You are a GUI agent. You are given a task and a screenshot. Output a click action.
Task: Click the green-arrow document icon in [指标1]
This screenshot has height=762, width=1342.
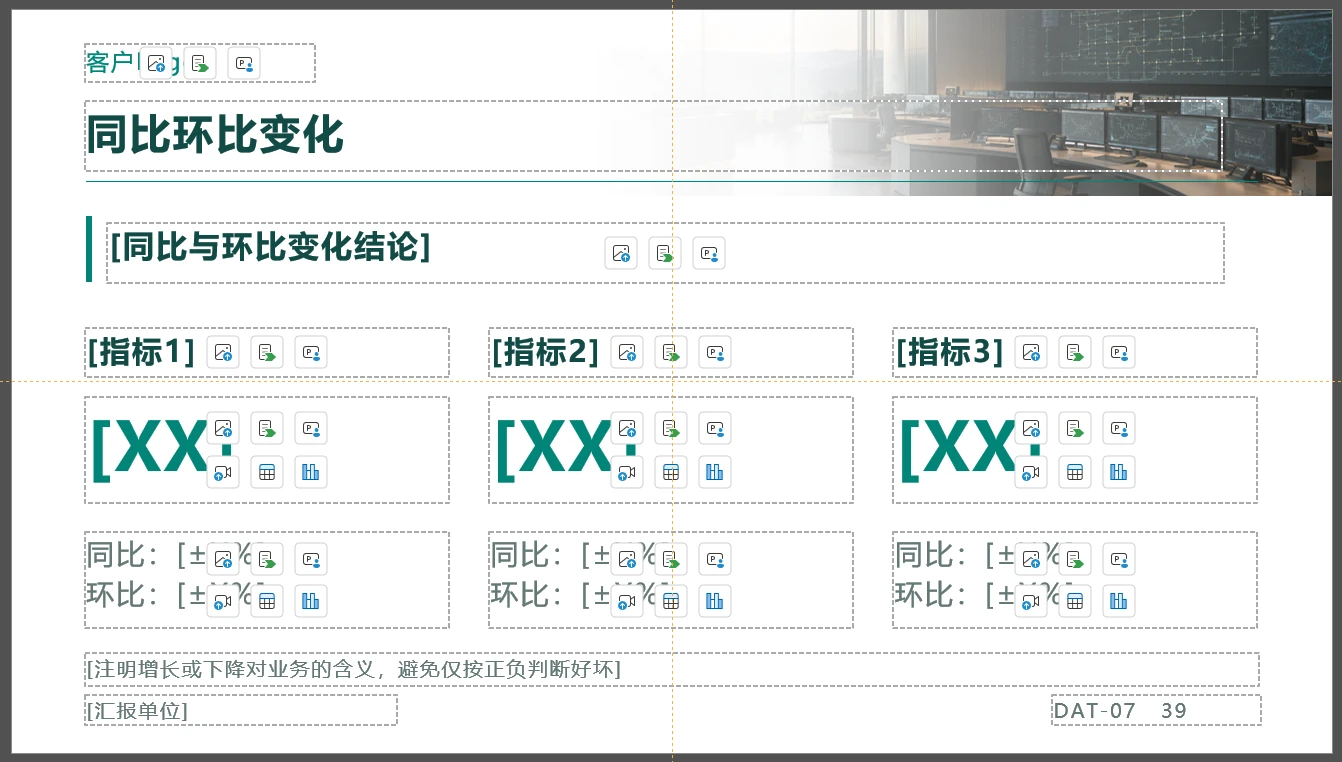267,352
